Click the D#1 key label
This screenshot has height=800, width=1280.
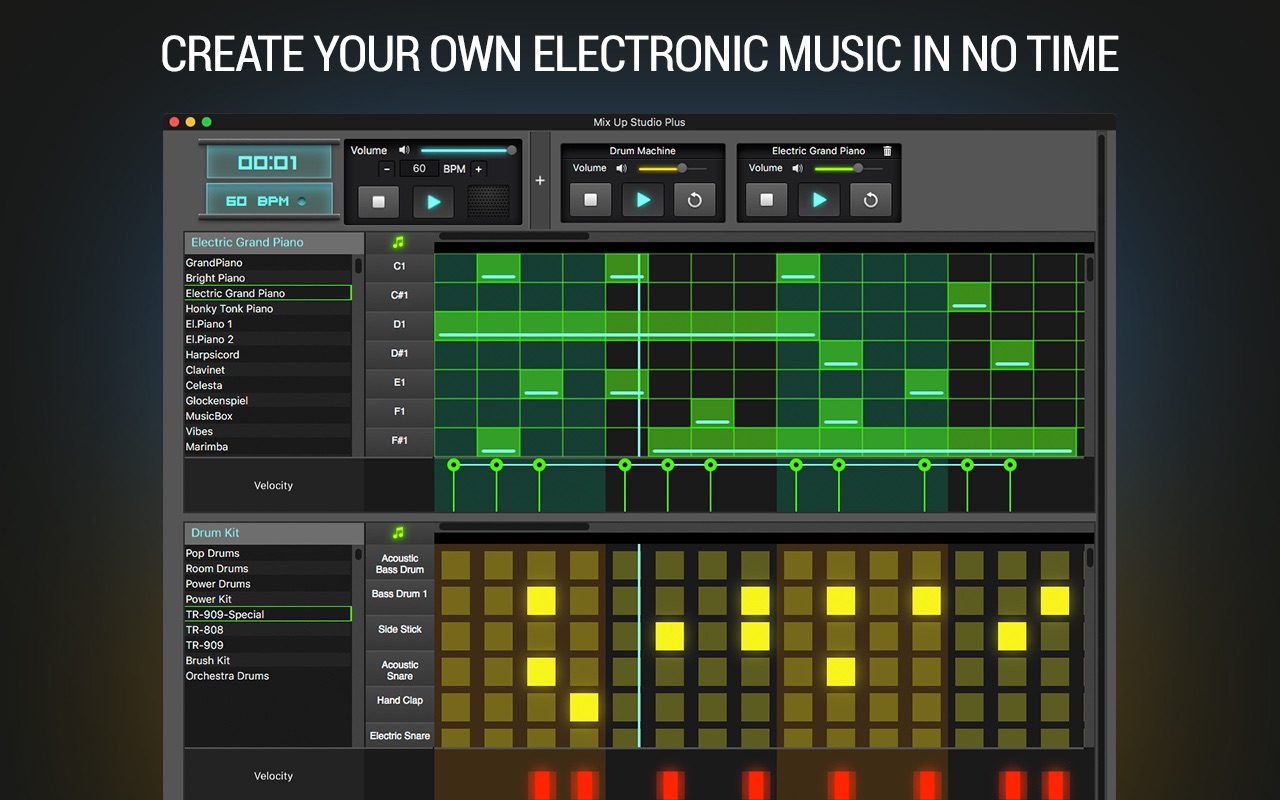[399, 354]
